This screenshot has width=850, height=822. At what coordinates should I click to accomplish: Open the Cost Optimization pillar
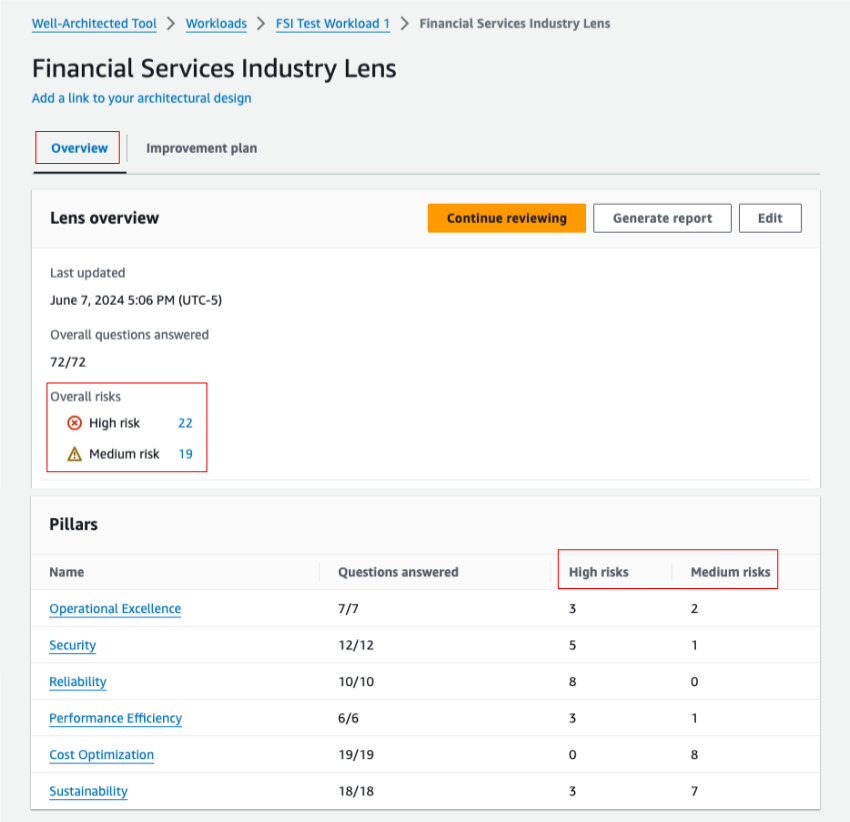click(101, 755)
